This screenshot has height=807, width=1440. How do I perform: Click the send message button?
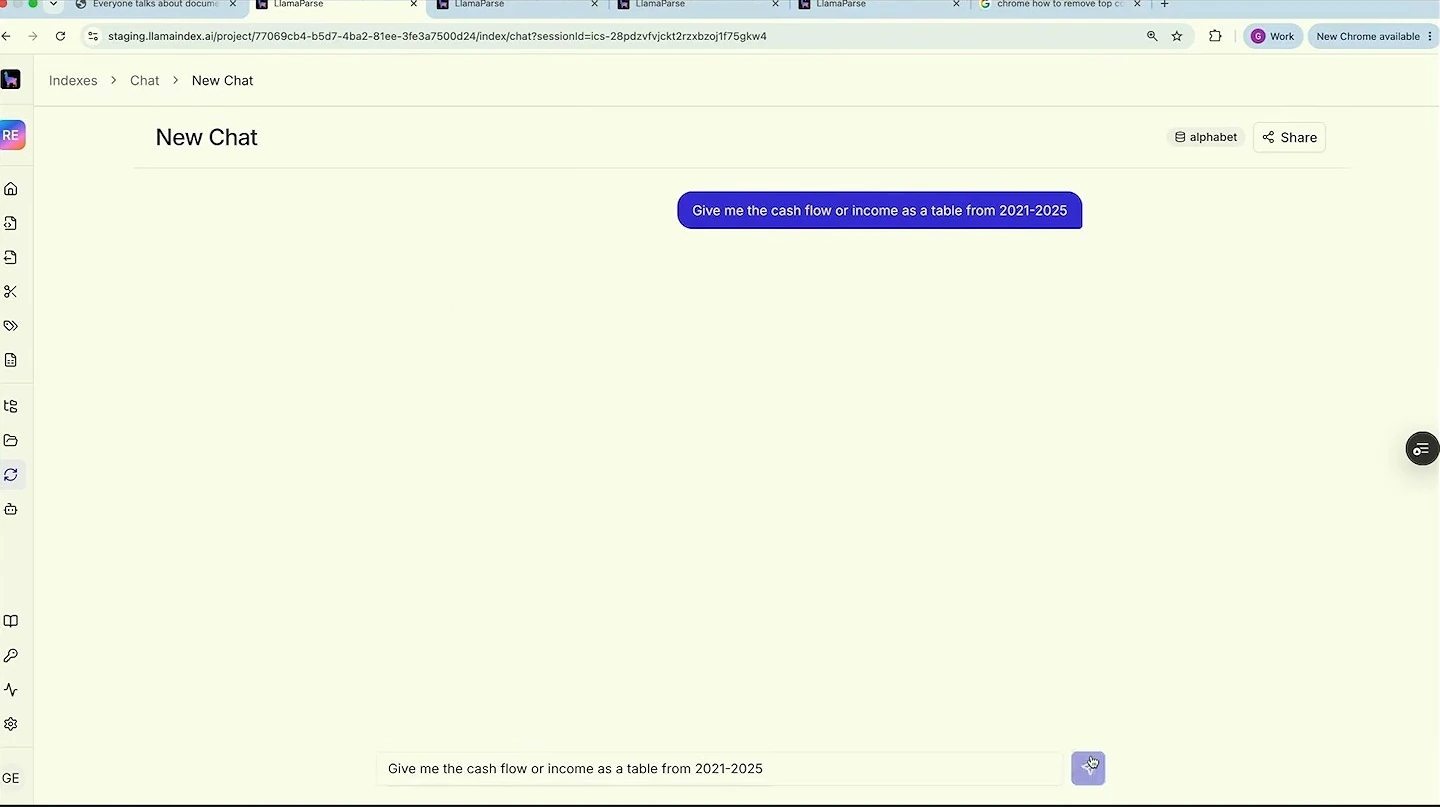tap(1088, 768)
